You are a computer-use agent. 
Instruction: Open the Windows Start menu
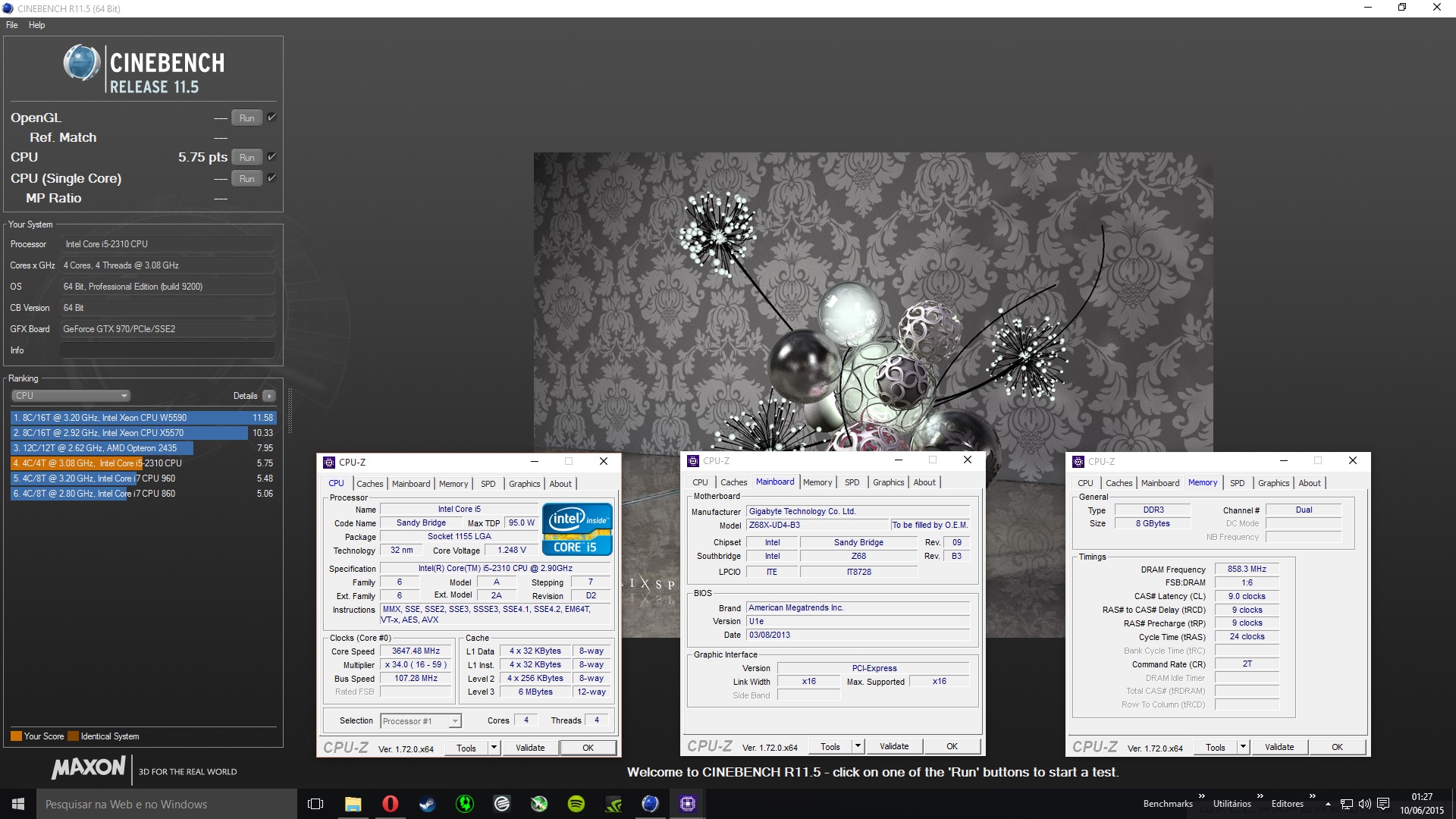click(x=18, y=804)
